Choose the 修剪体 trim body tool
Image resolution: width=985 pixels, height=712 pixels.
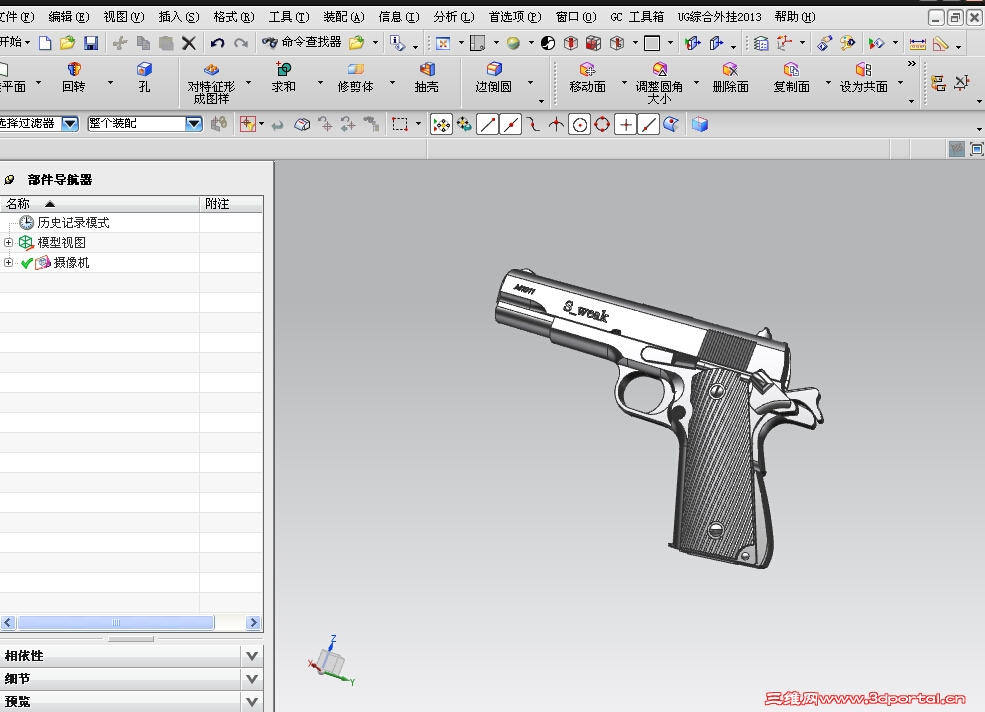coord(356,78)
